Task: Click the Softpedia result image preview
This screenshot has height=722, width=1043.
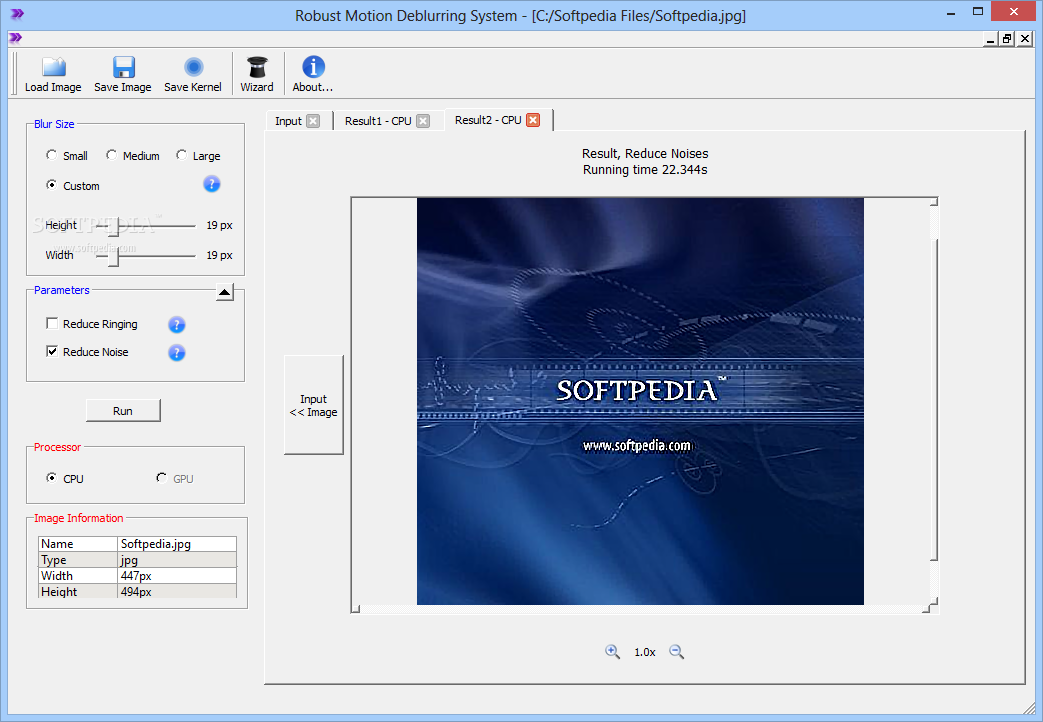Action: [x=640, y=401]
